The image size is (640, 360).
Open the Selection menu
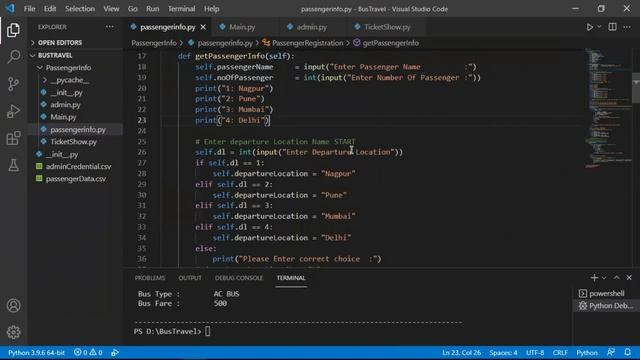click(80, 9)
